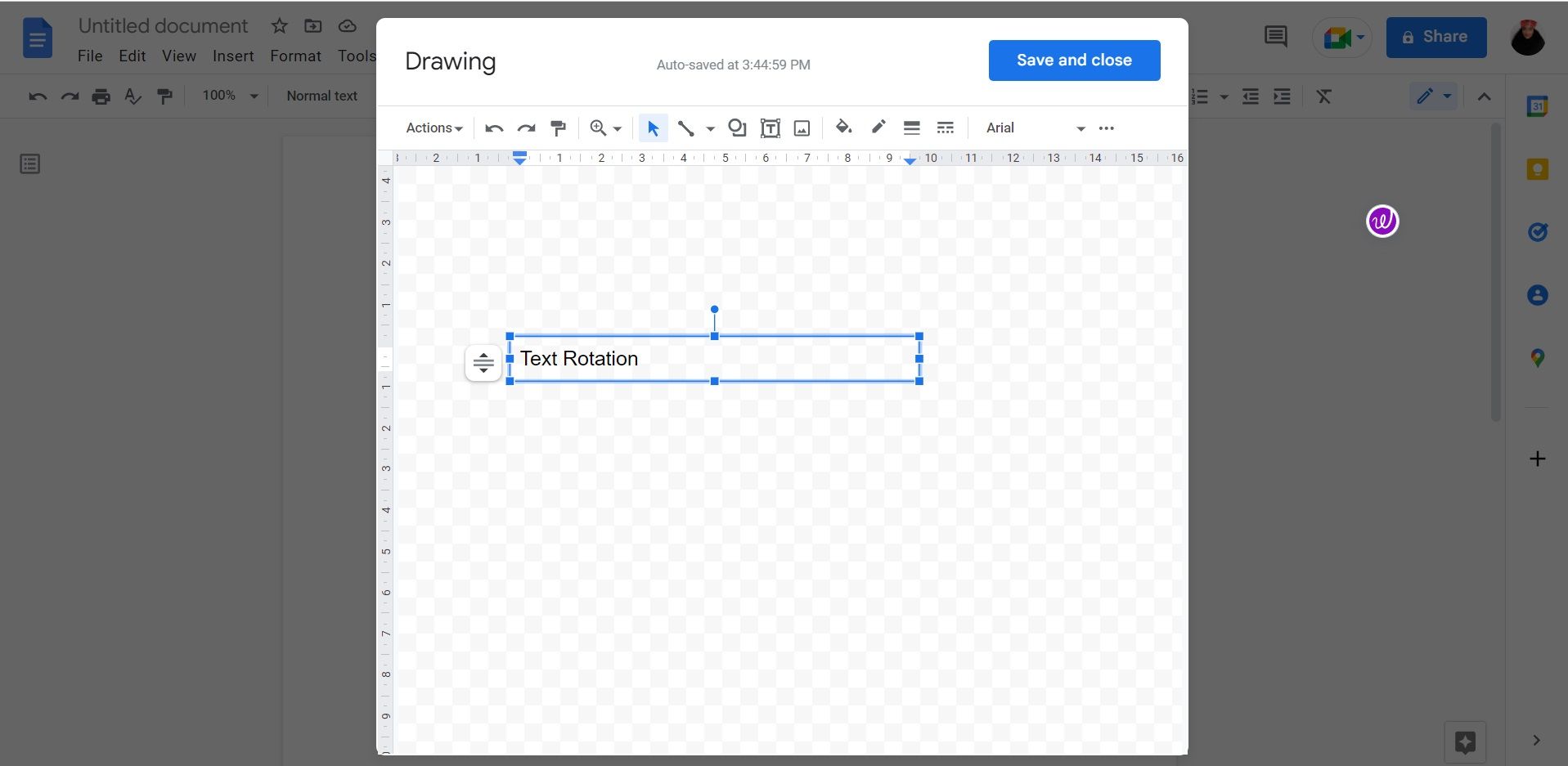
Task: Open the File menu in Docs
Action: tap(90, 56)
